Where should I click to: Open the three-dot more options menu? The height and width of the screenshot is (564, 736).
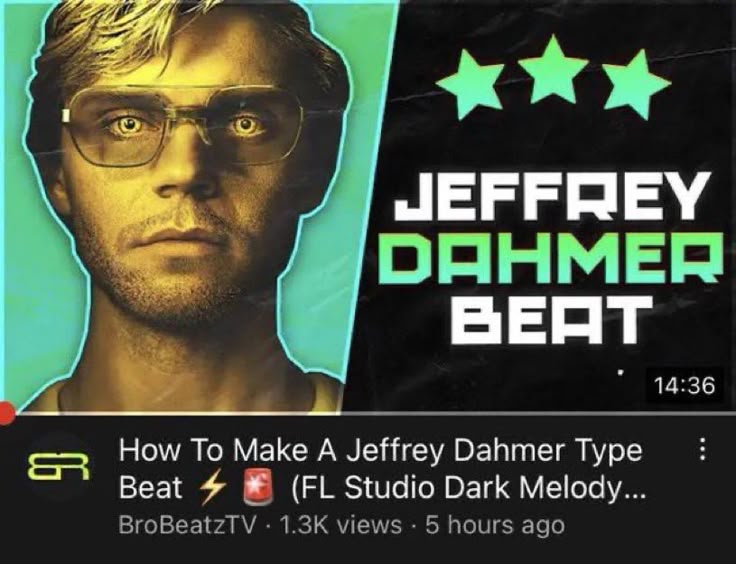pyautogui.click(x=702, y=450)
